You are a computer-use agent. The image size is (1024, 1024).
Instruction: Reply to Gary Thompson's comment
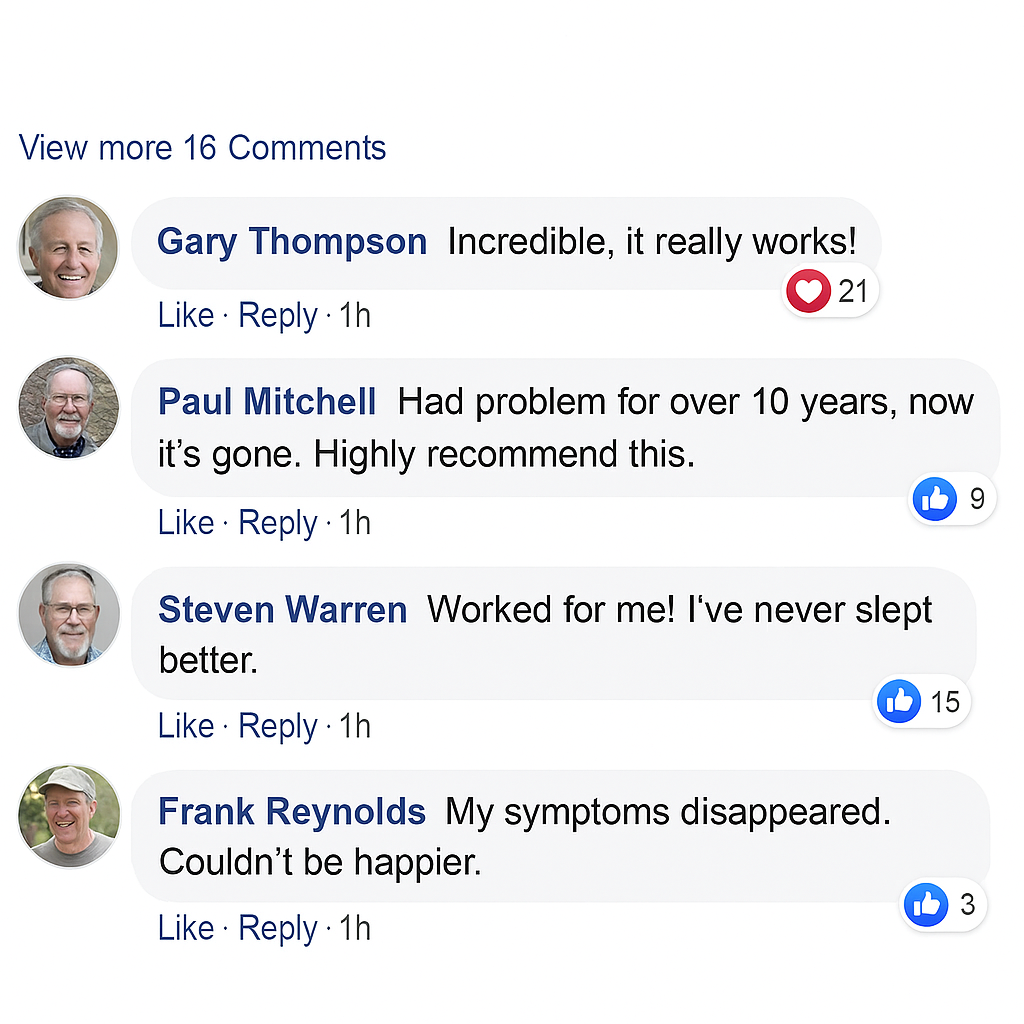278,317
